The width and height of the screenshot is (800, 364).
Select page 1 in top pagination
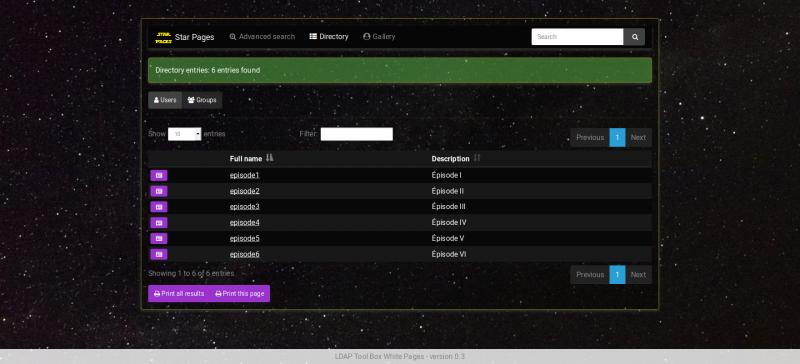click(617, 138)
